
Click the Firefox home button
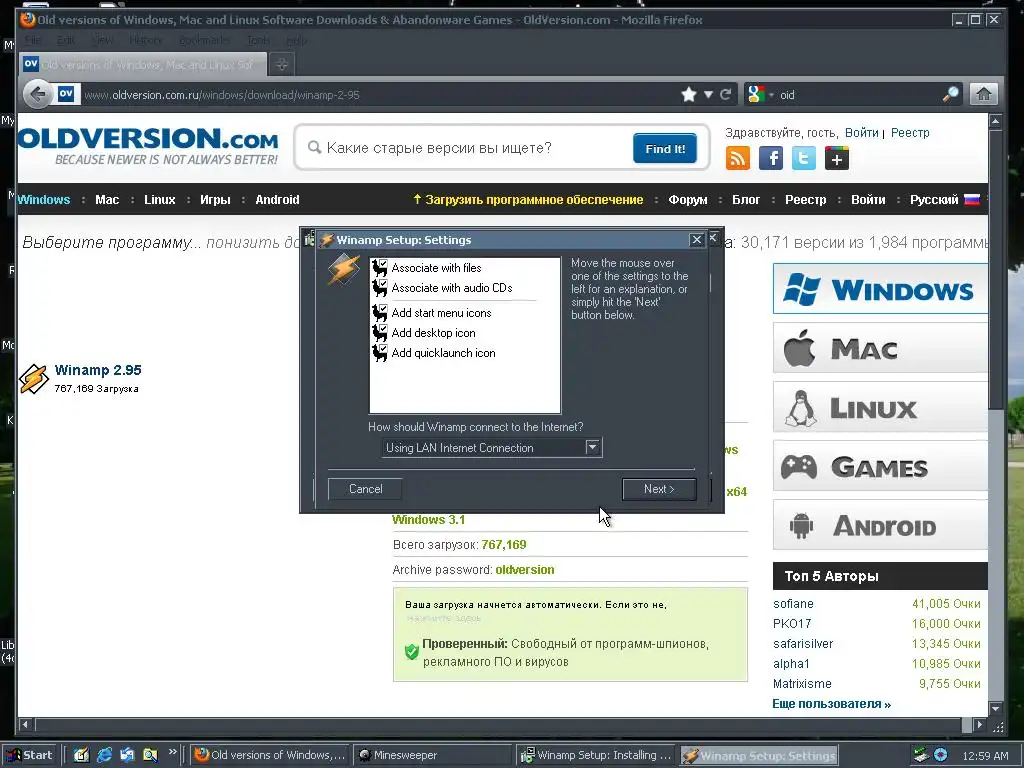tap(984, 95)
